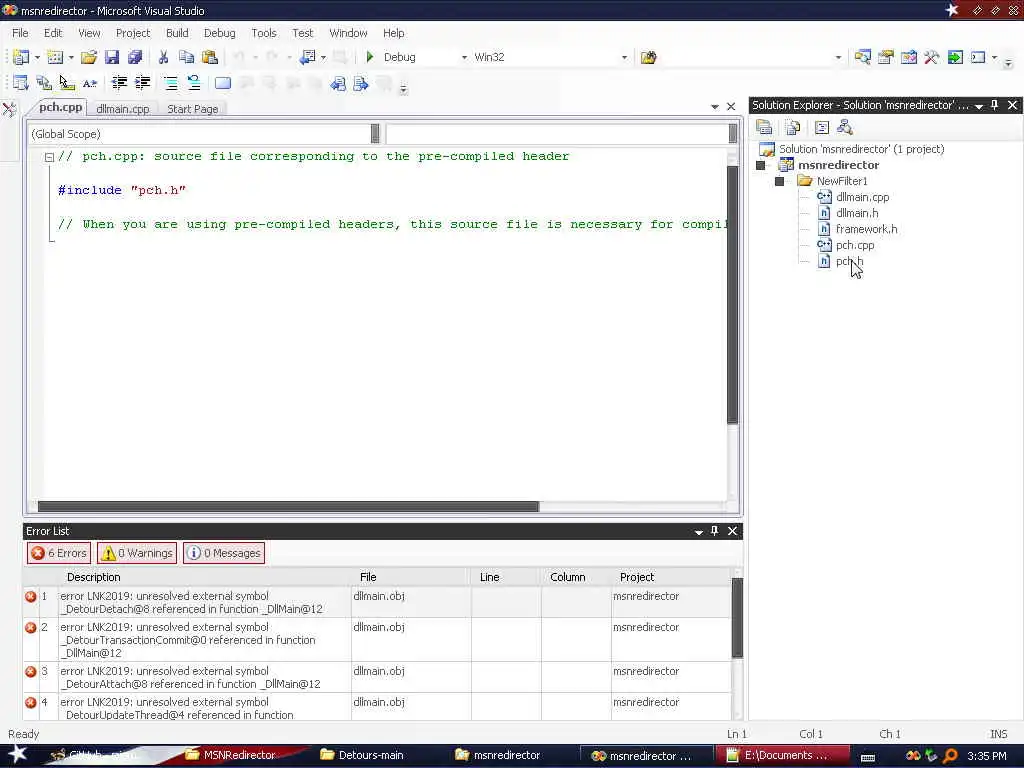This screenshot has width=1024, height=768.
Task: Collapse the NewFilter1 folder node
Action: 780,181
